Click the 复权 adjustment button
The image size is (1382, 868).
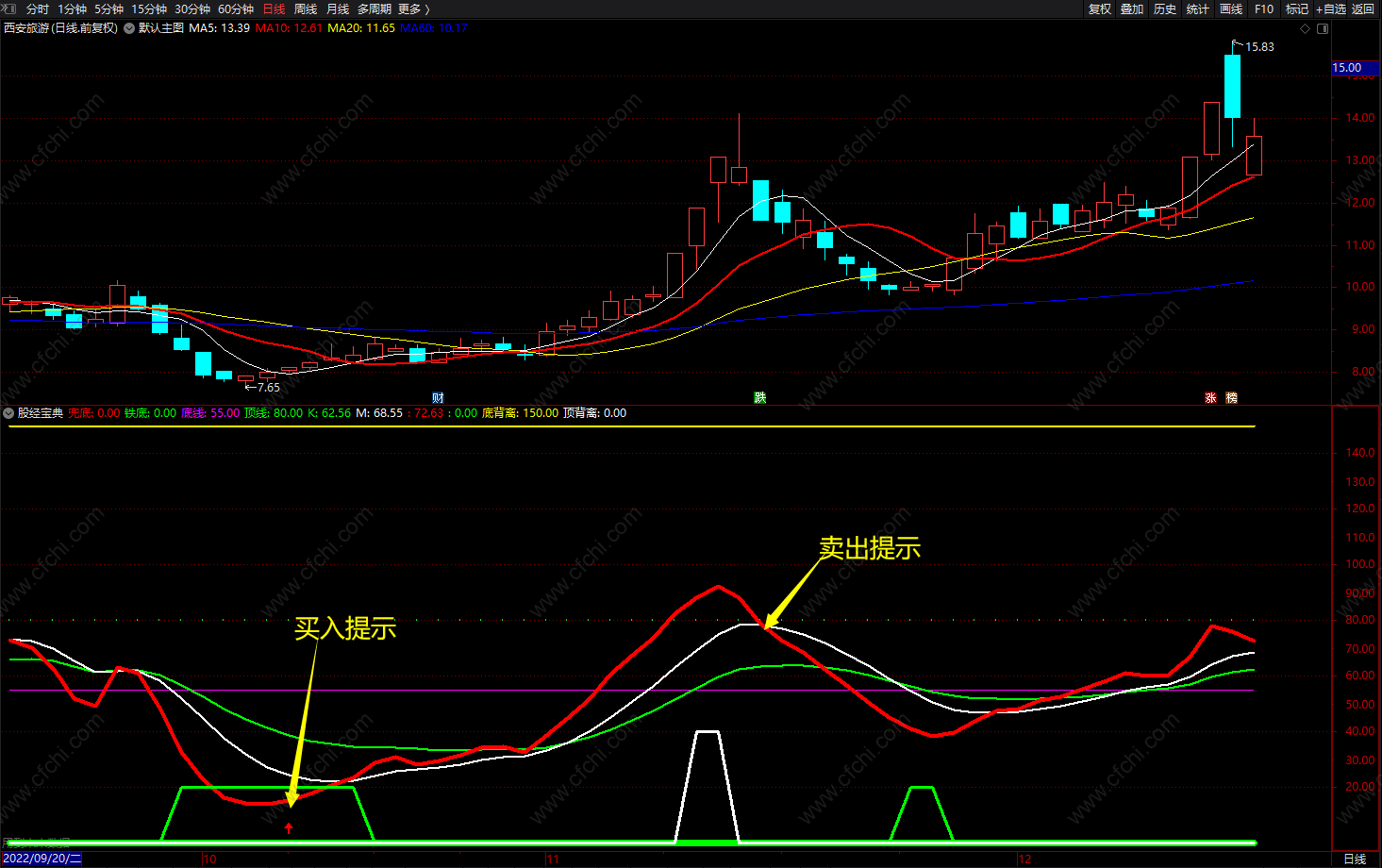click(1100, 8)
